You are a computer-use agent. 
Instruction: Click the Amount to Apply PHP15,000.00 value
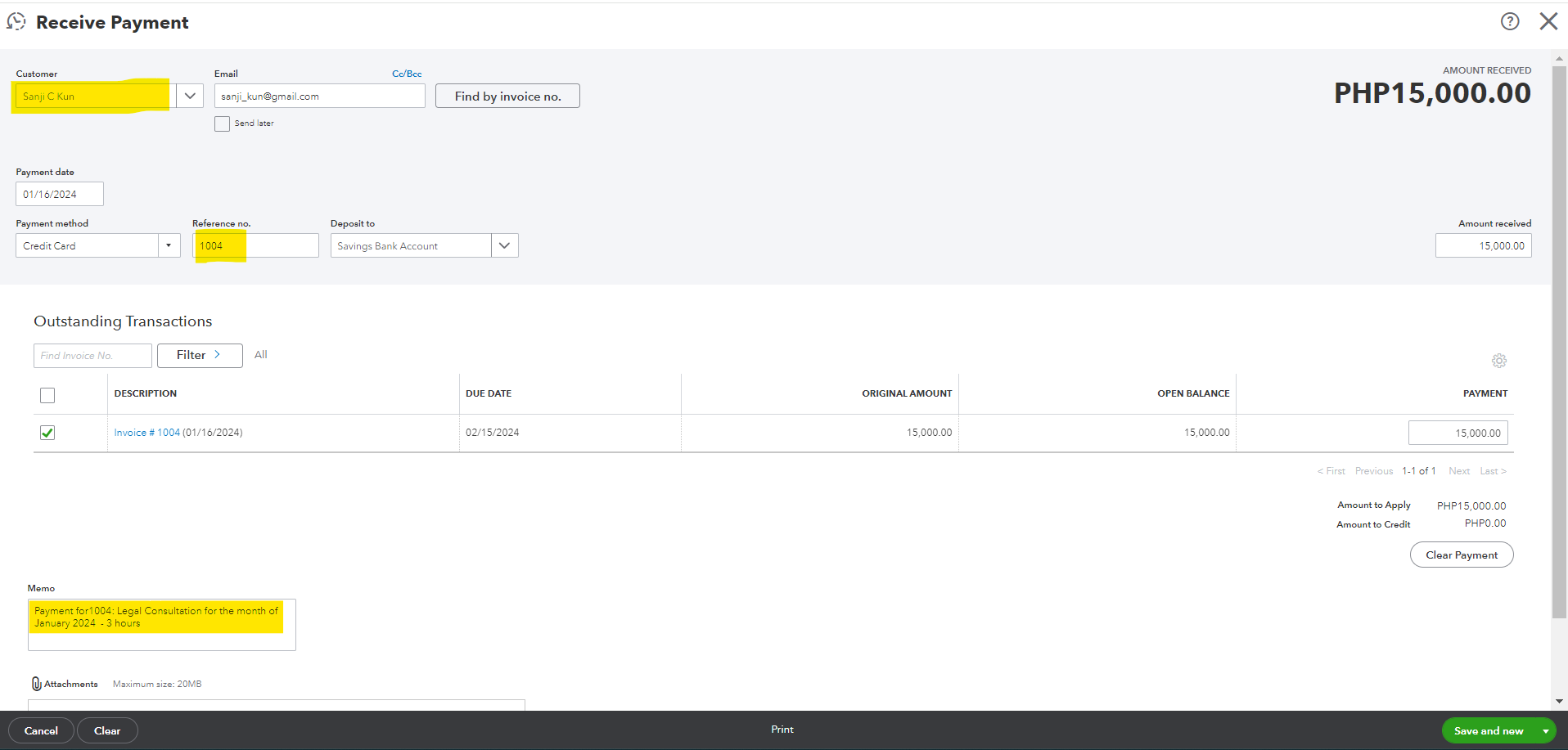coord(1471,505)
